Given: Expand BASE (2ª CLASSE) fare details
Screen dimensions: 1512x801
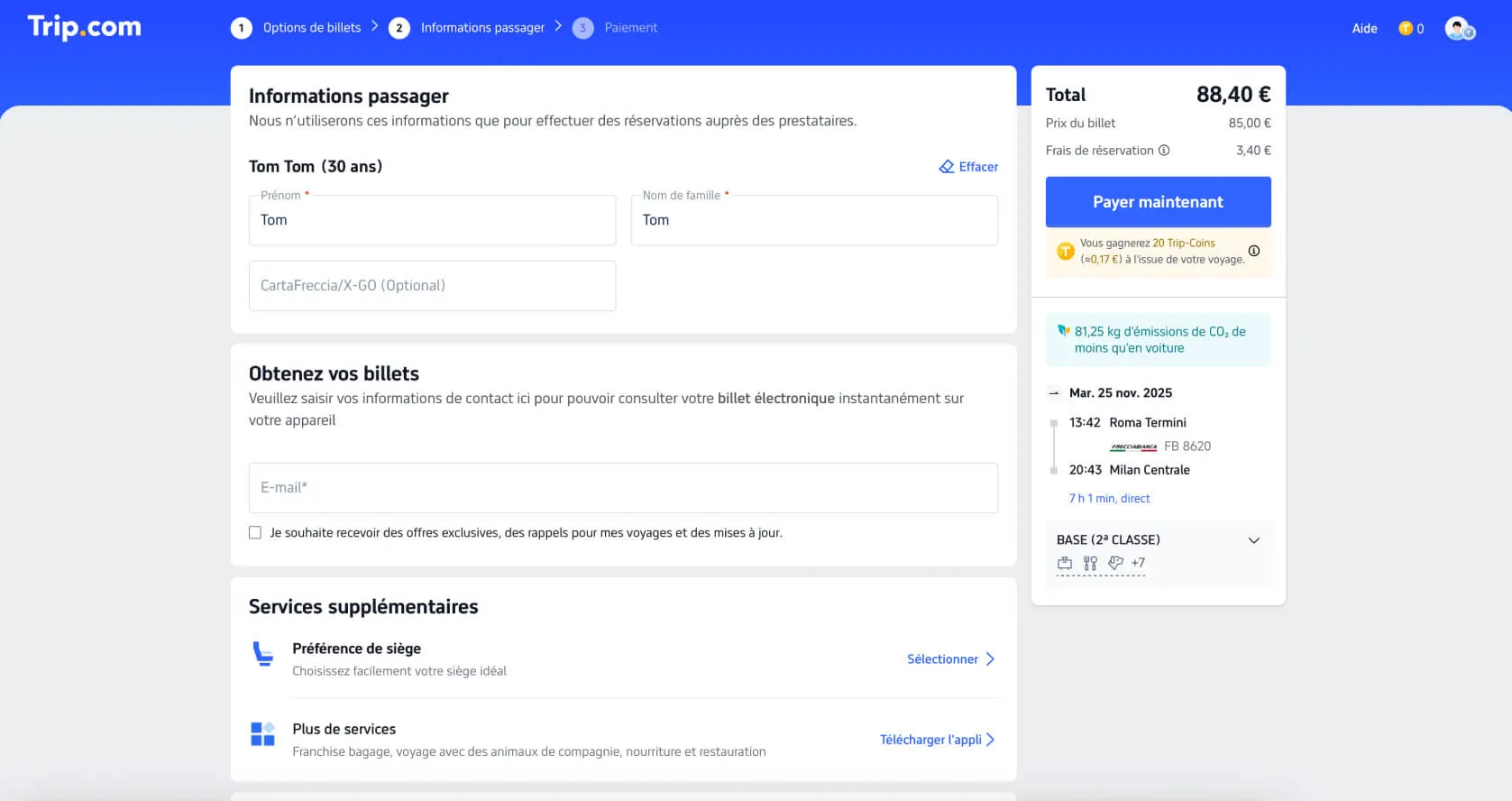Looking at the screenshot, I should (x=1253, y=540).
